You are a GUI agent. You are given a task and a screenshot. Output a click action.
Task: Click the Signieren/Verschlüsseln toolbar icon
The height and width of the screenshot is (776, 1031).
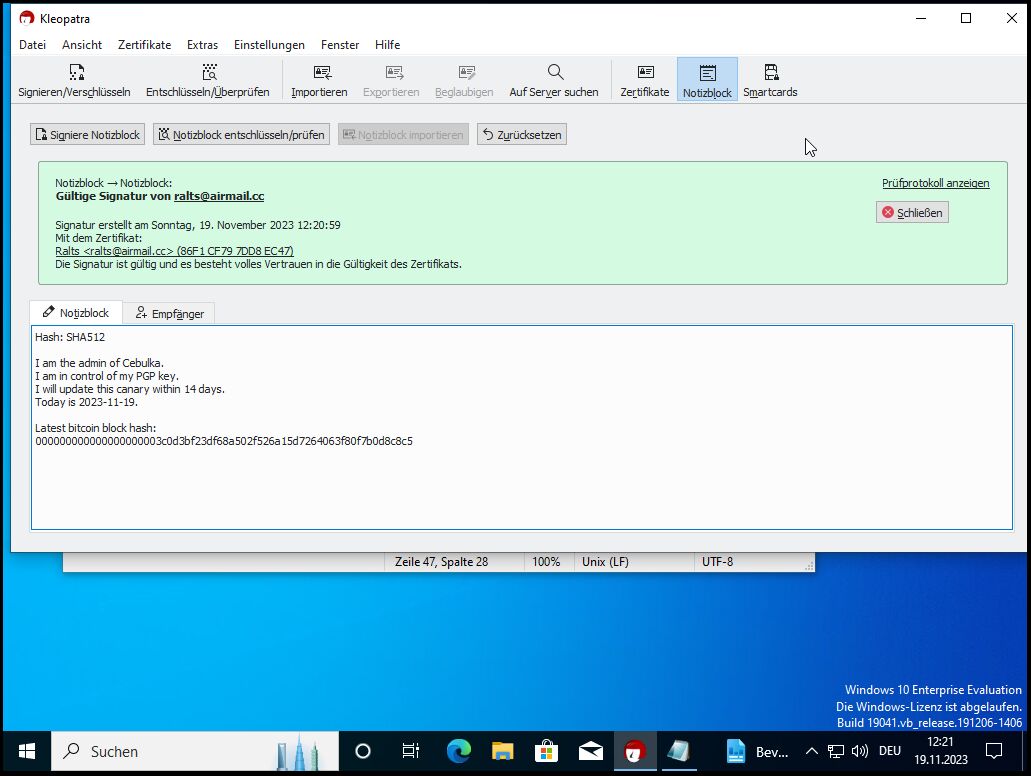pyautogui.click(x=74, y=80)
